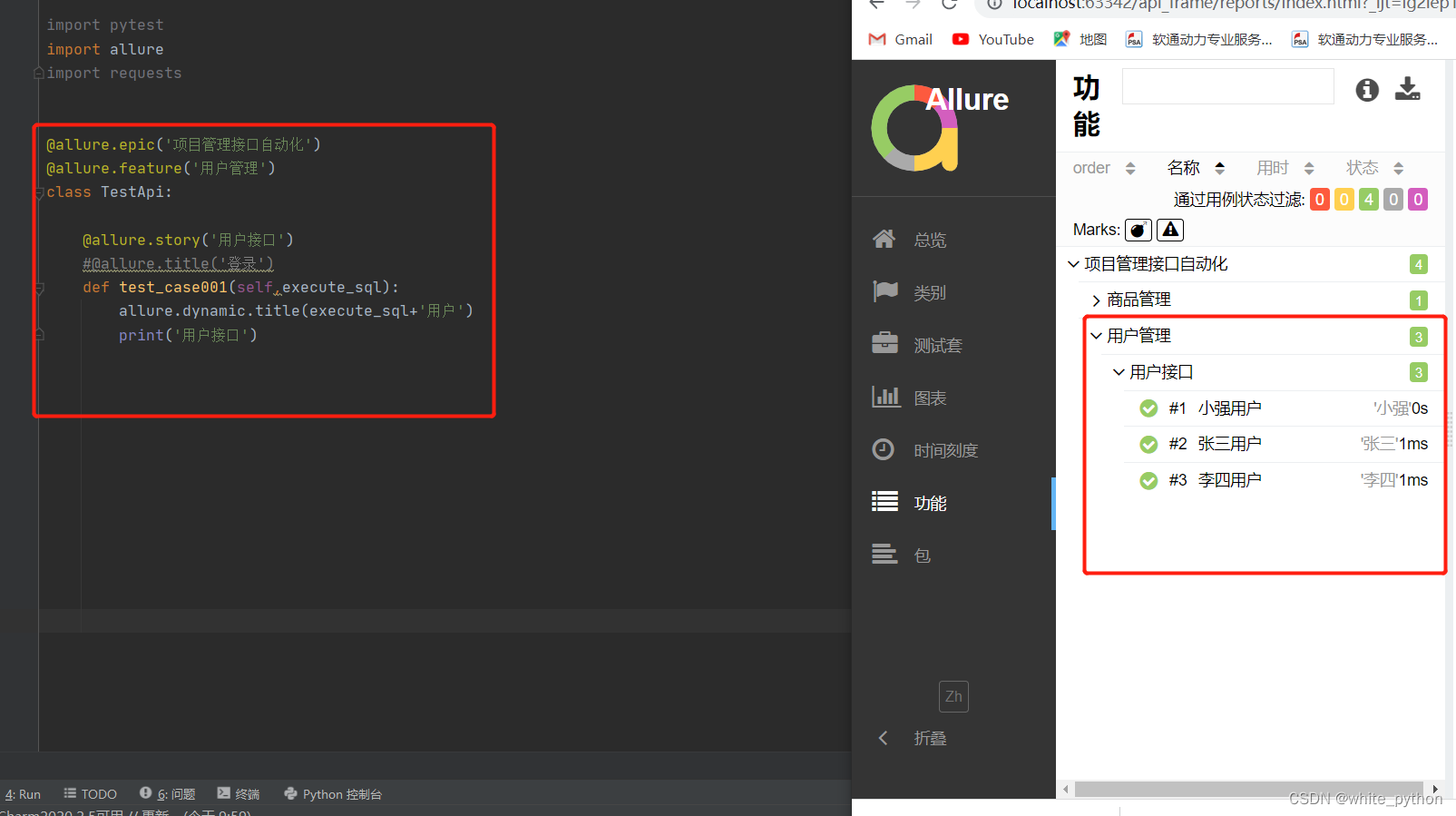Open first 软通动力专业服务 bookmark
The width and height of the screenshot is (1456, 816).
[x=1199, y=39]
